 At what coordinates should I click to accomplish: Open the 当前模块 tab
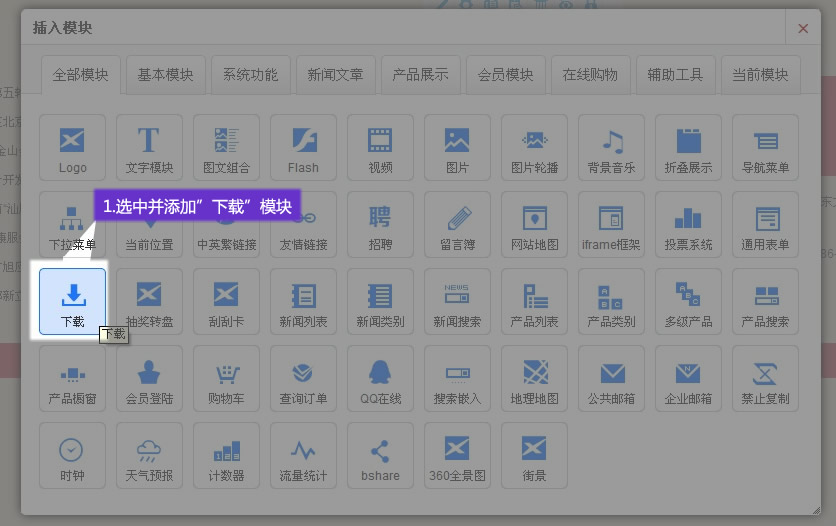click(760, 75)
